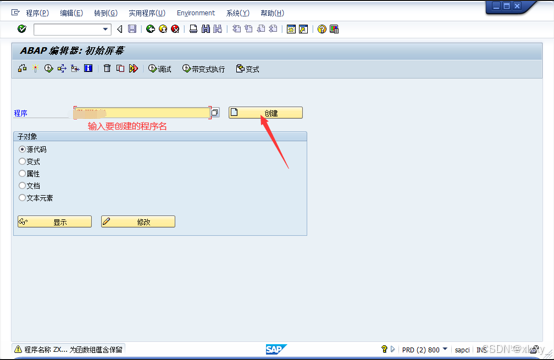Select the 文本元素 radio button
The width and height of the screenshot is (554, 360).
click(x=22, y=197)
